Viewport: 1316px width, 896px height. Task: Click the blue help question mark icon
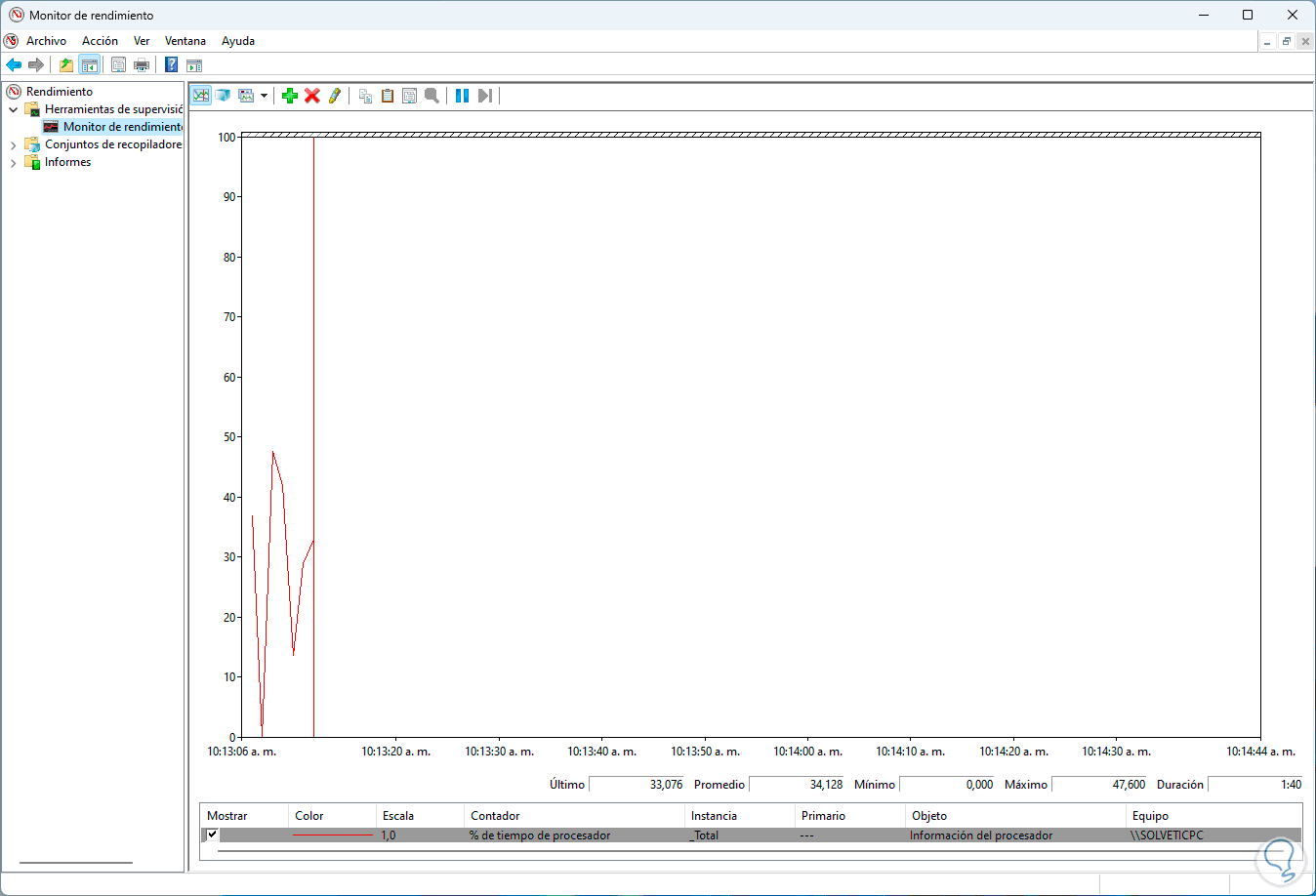tap(171, 65)
